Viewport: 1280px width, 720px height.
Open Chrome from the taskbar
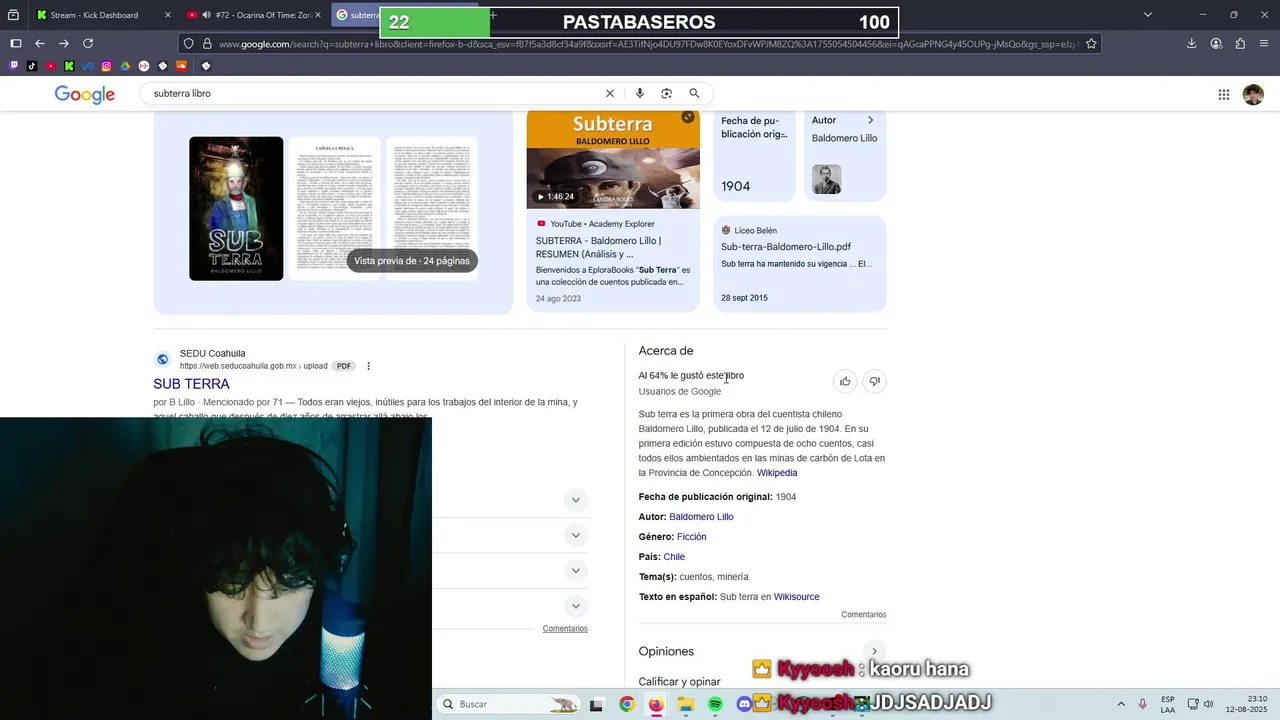tap(626, 704)
